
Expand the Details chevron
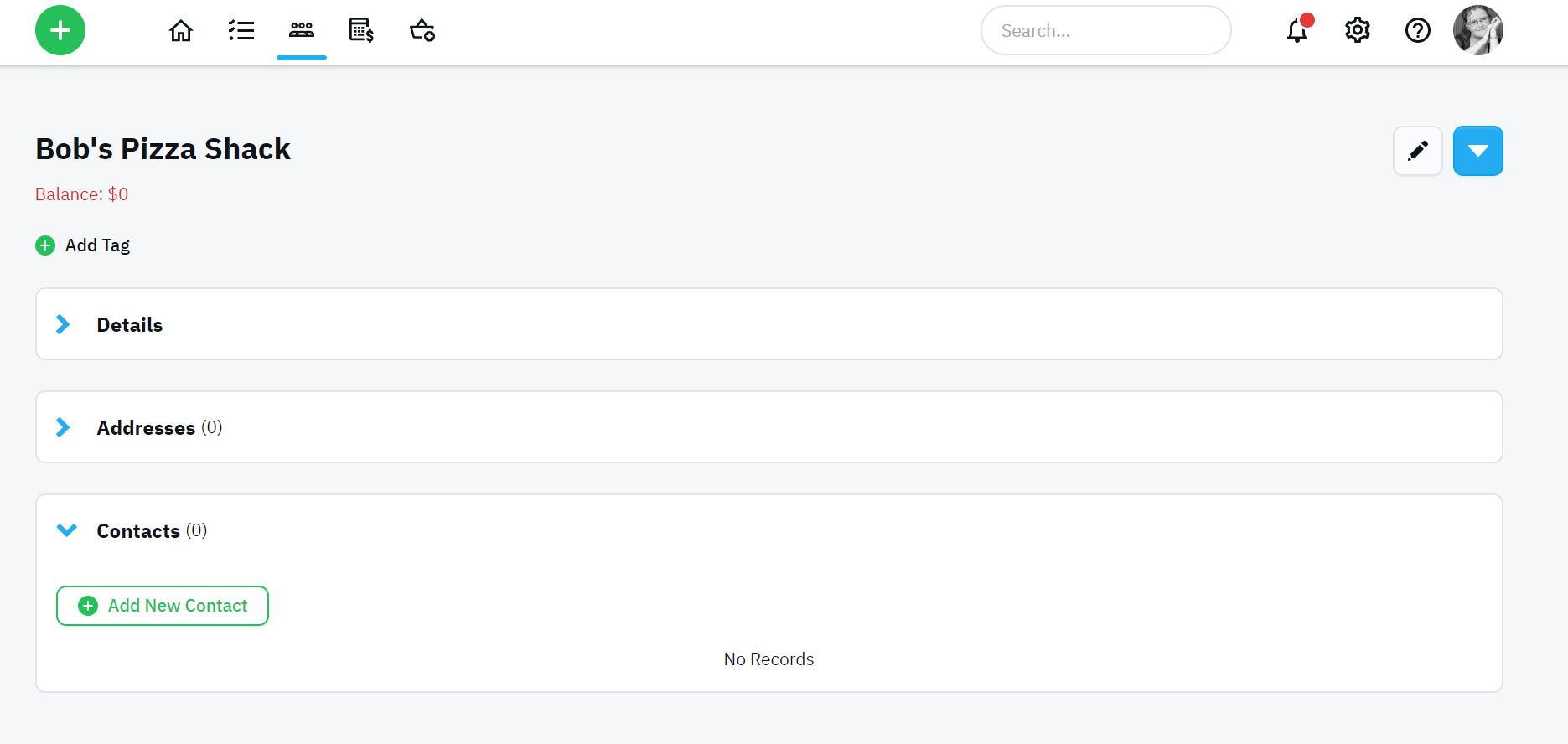tap(63, 325)
